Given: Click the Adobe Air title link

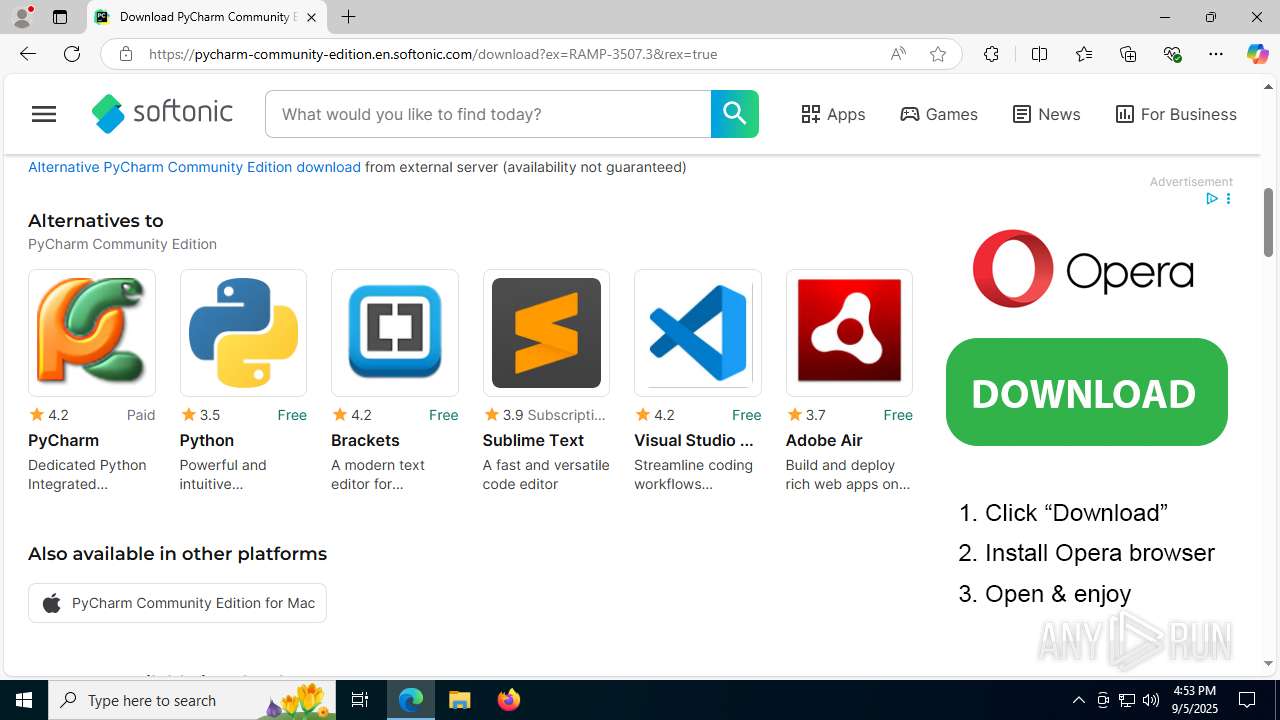Looking at the screenshot, I should pos(824,440).
